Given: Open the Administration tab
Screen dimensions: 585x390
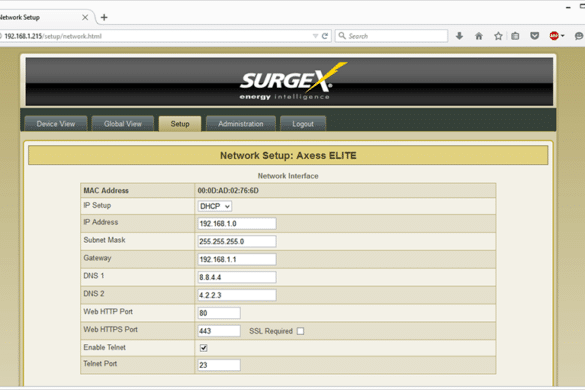Looking at the screenshot, I should [241, 124].
